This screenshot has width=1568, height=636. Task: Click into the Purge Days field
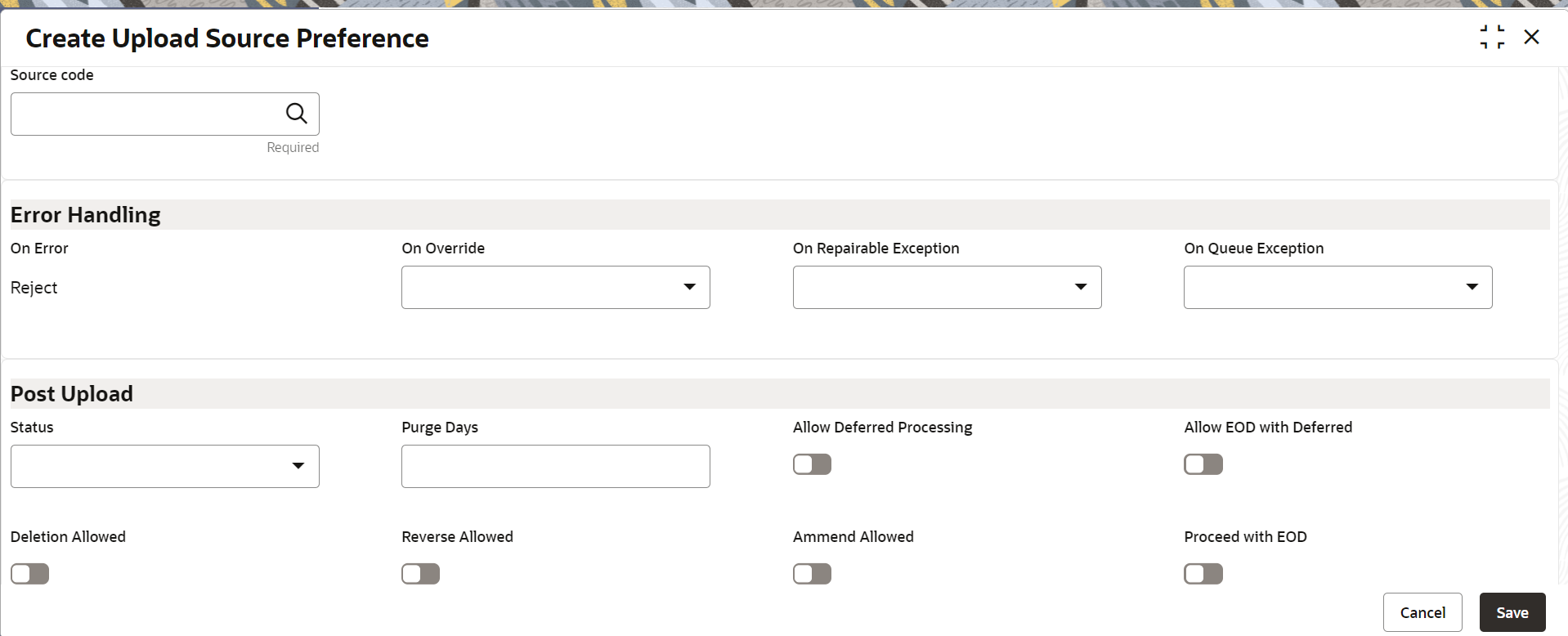coord(555,466)
